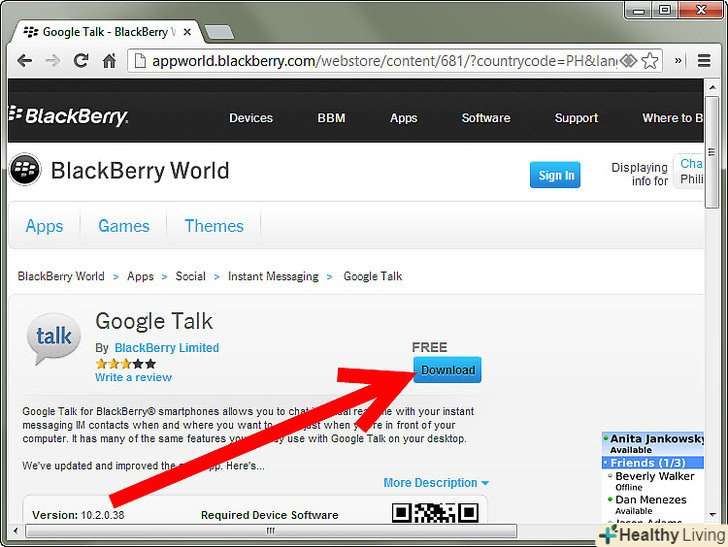Click Required Device Software label
Viewport: 728px width, 547px height.
270,515
